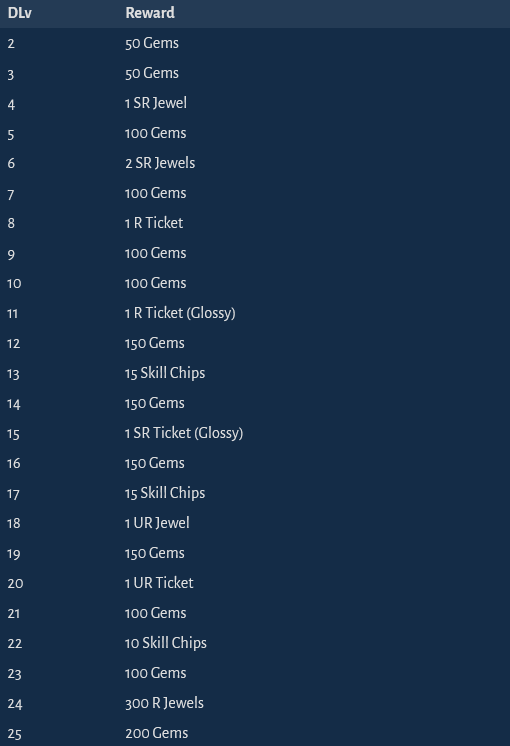510x746 pixels.
Task: Click the 1 R Ticket (Glossy) reward
Action: 180,313
